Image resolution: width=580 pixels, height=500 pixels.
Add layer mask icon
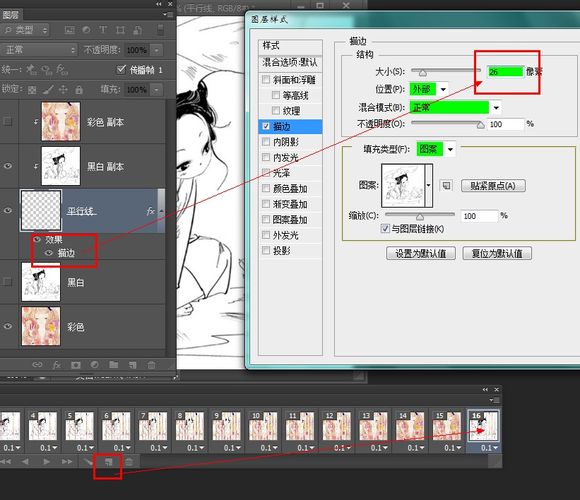(76, 365)
